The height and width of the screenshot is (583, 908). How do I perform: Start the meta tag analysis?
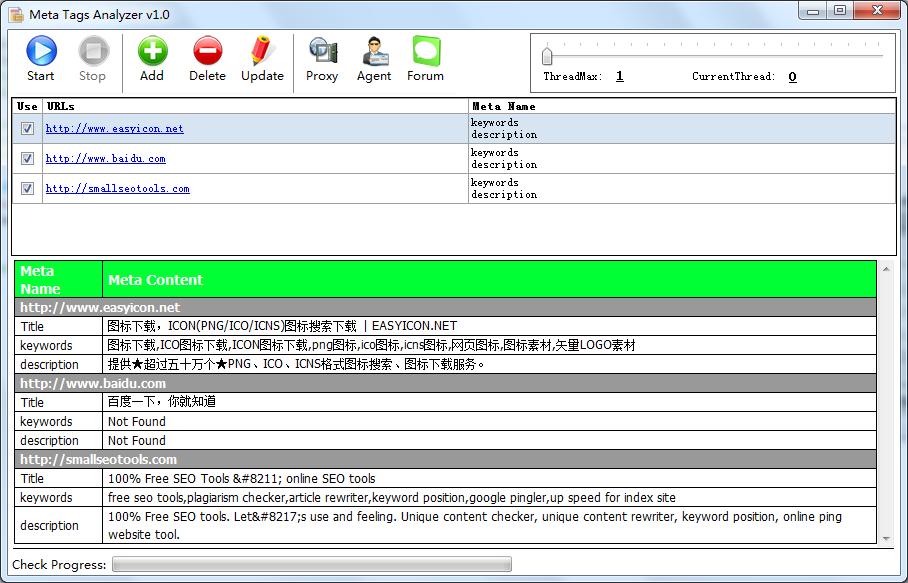(41, 58)
